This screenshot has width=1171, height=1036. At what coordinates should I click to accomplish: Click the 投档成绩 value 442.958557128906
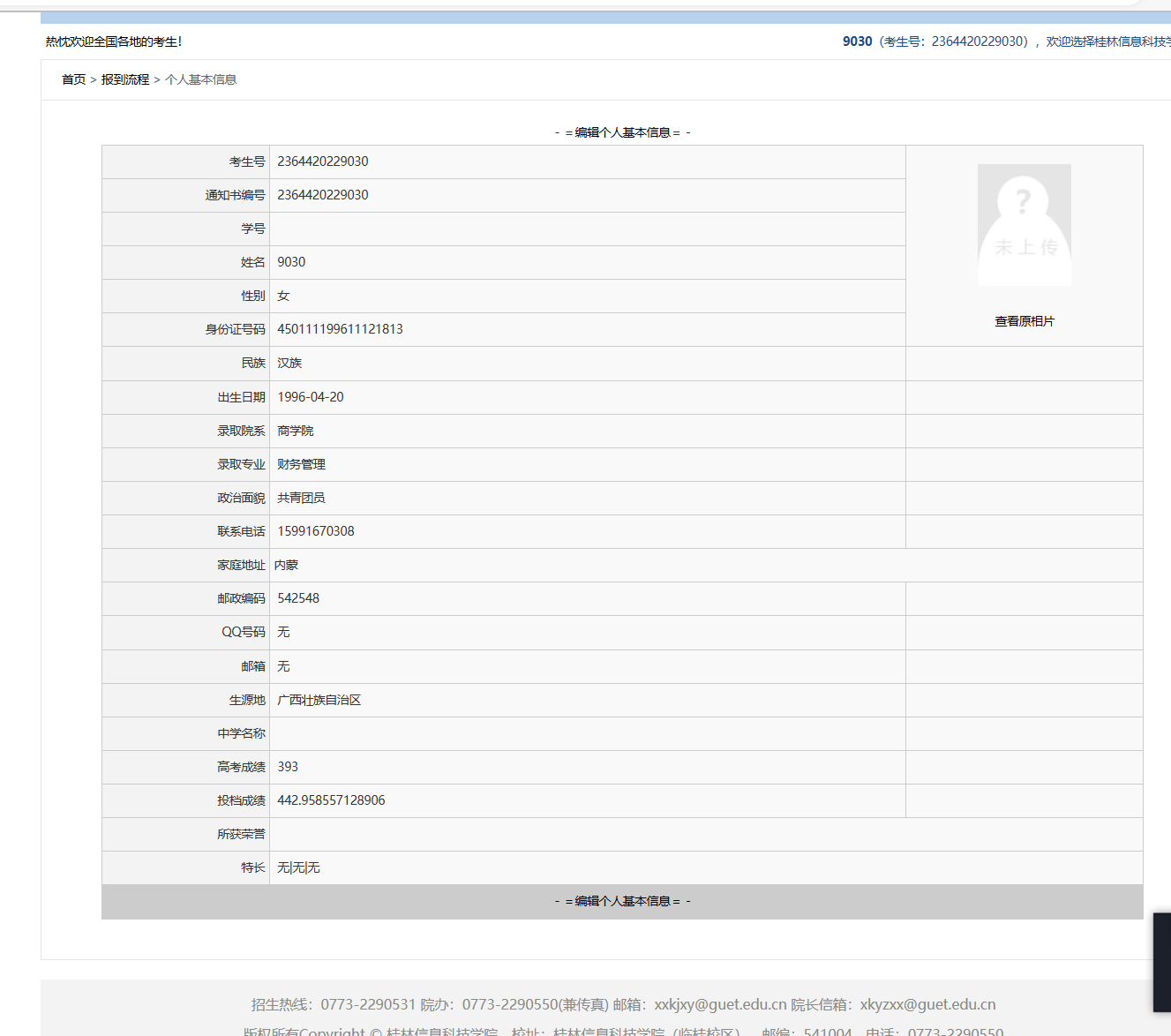pos(331,800)
